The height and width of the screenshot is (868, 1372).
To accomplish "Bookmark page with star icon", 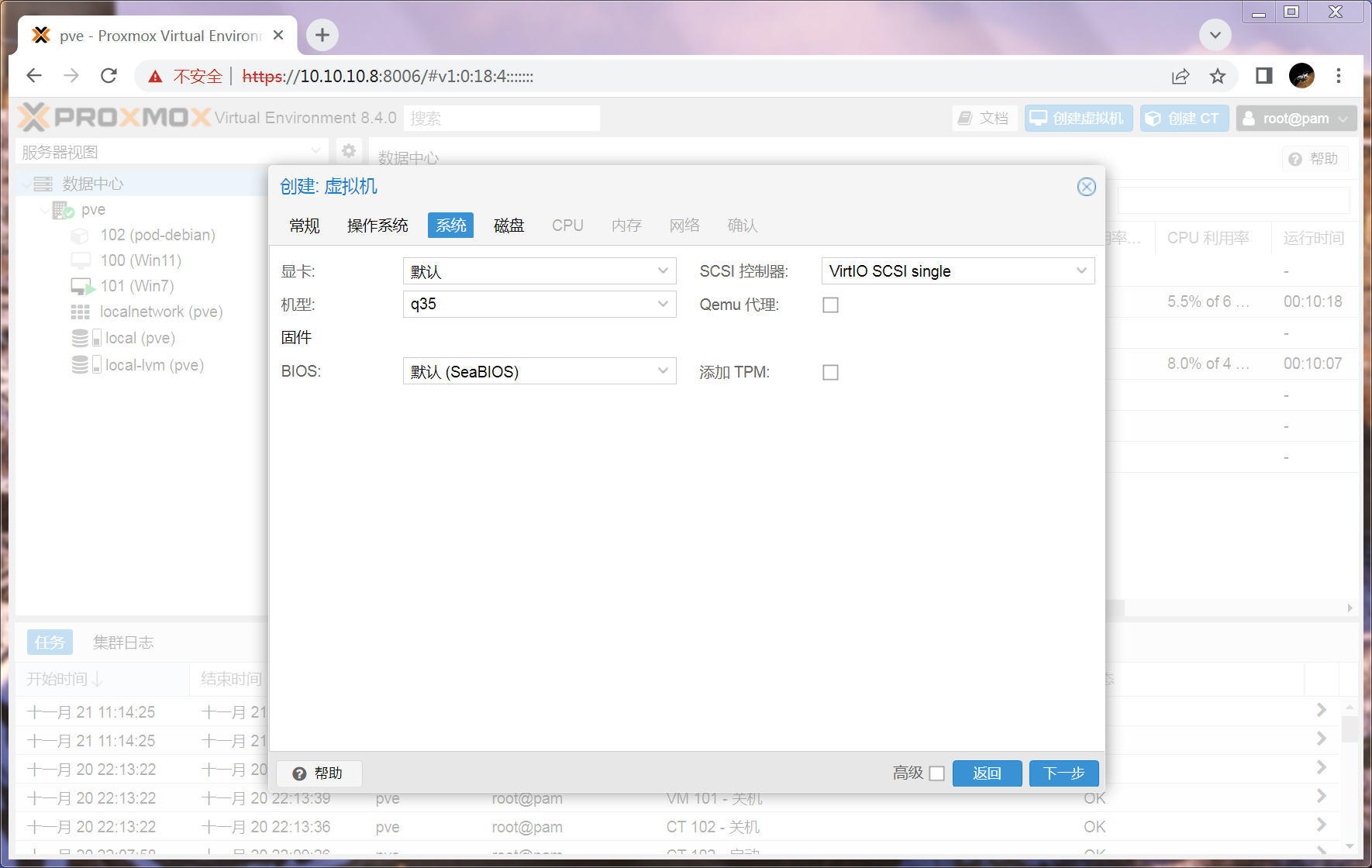I will coord(1217,76).
